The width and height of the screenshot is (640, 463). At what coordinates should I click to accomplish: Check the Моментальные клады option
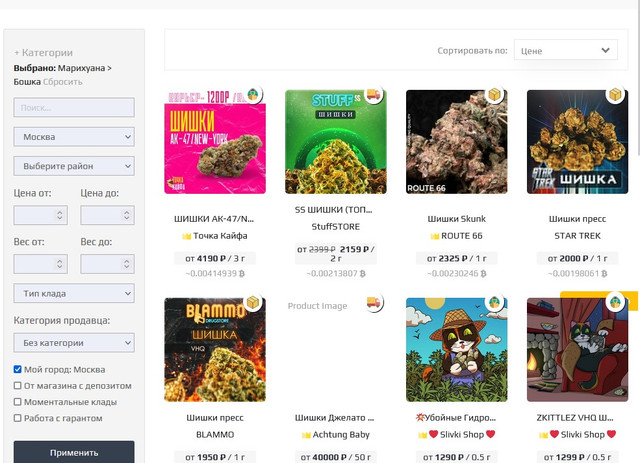coord(18,402)
